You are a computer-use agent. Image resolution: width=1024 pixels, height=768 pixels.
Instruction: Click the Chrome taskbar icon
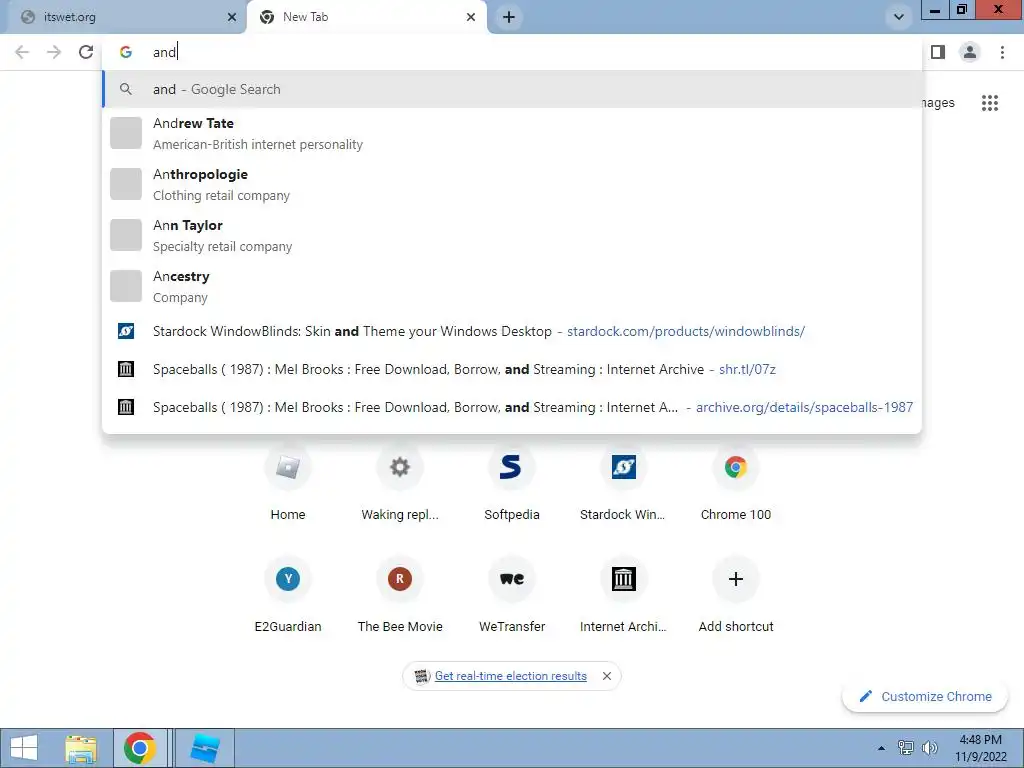[140, 748]
